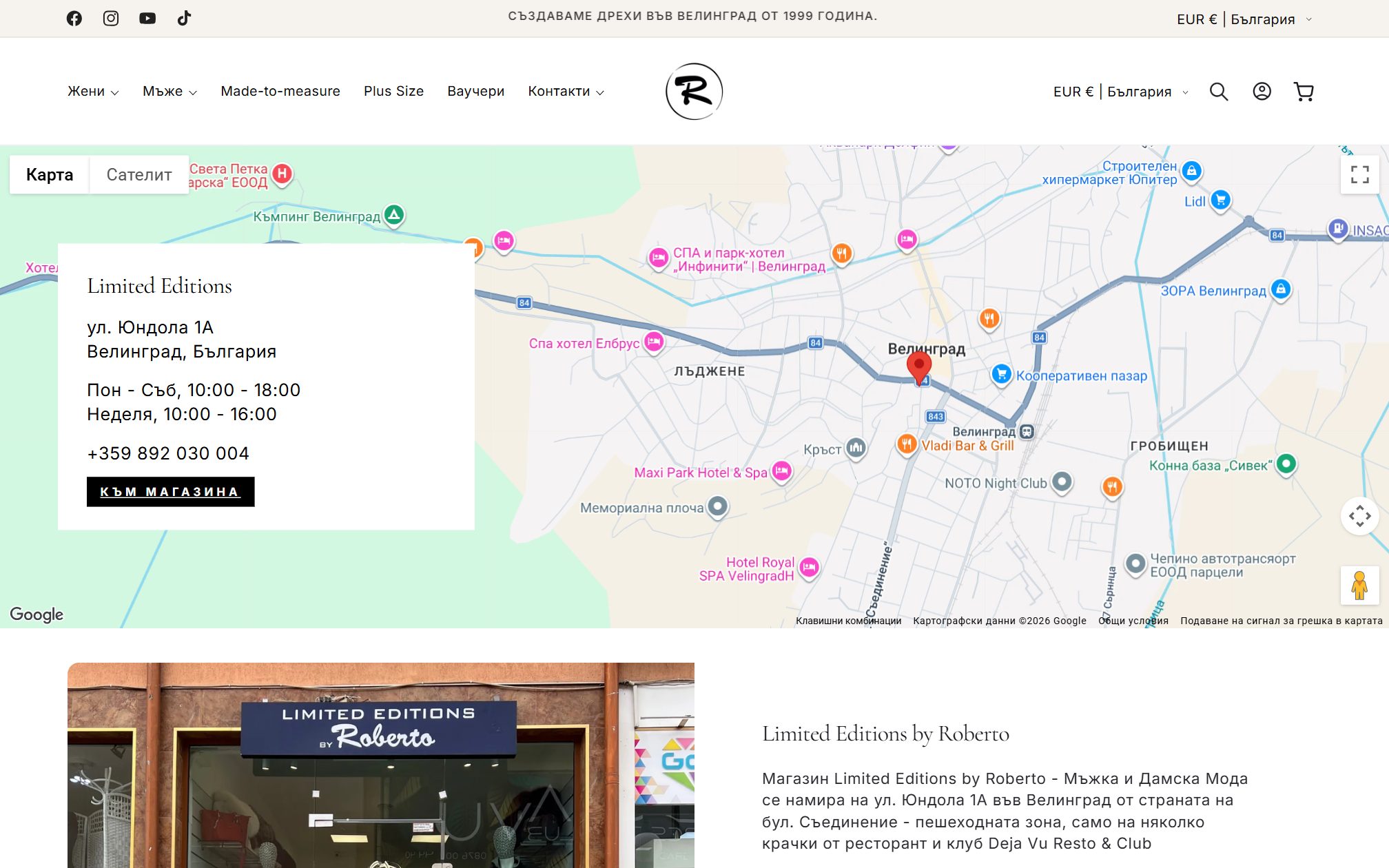
Task: Click the red store location pin
Action: [x=918, y=367]
